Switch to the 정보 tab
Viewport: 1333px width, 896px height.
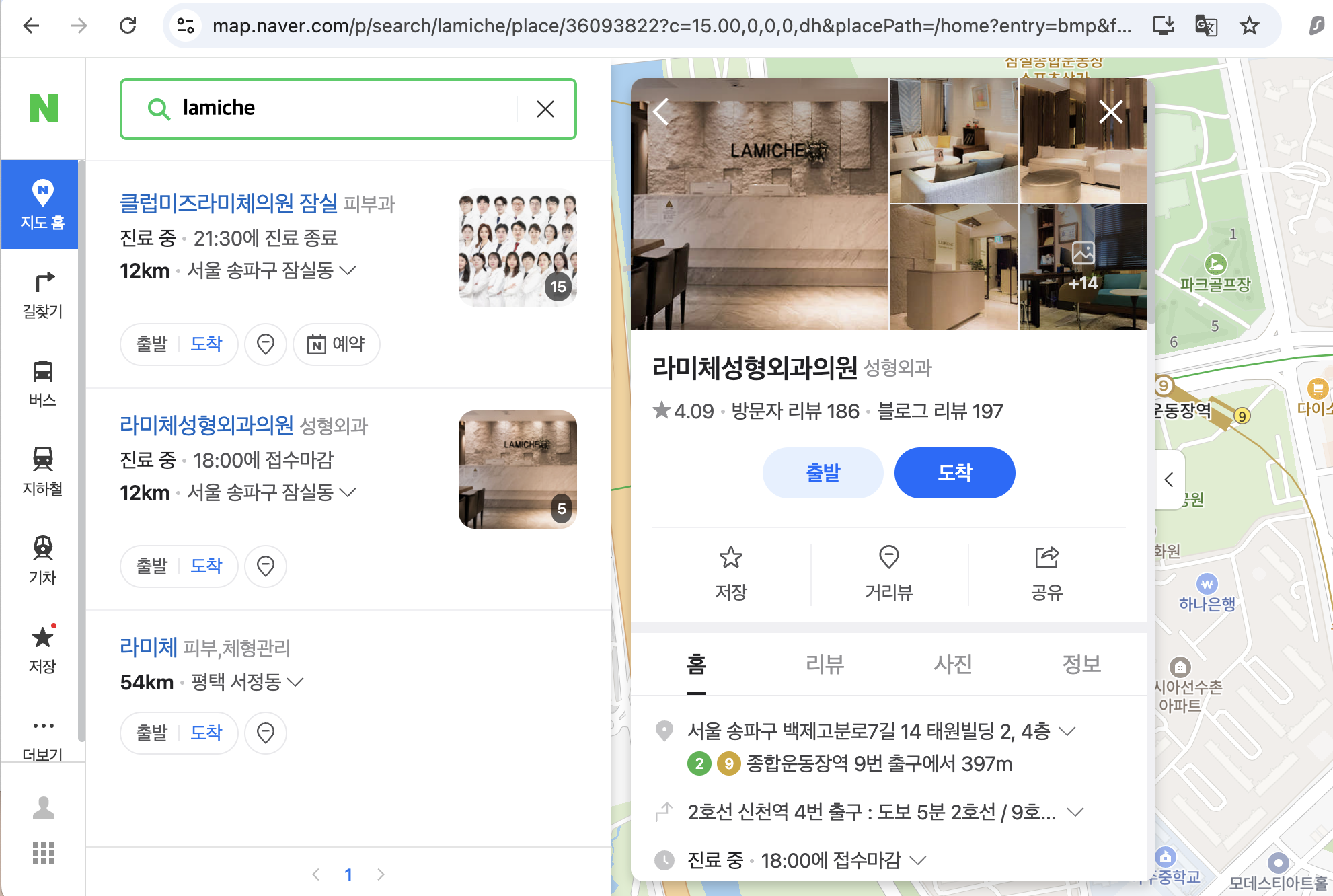(x=1081, y=665)
